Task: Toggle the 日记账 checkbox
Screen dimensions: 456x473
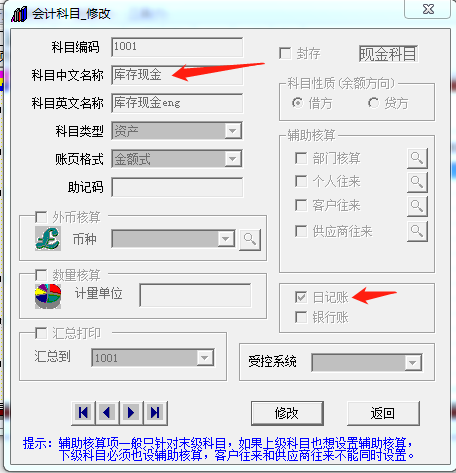Action: tap(301, 297)
